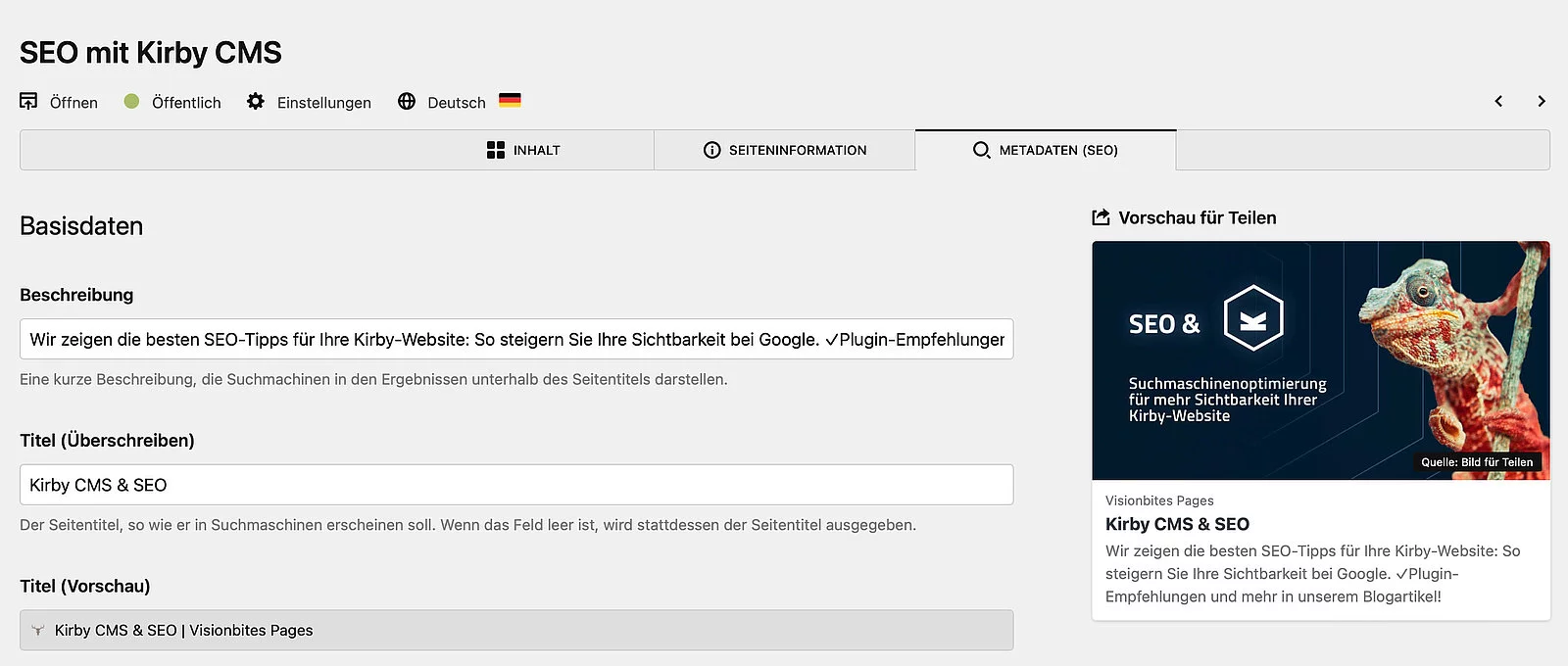
Task: Click preview card description text
Action: tap(1313, 574)
